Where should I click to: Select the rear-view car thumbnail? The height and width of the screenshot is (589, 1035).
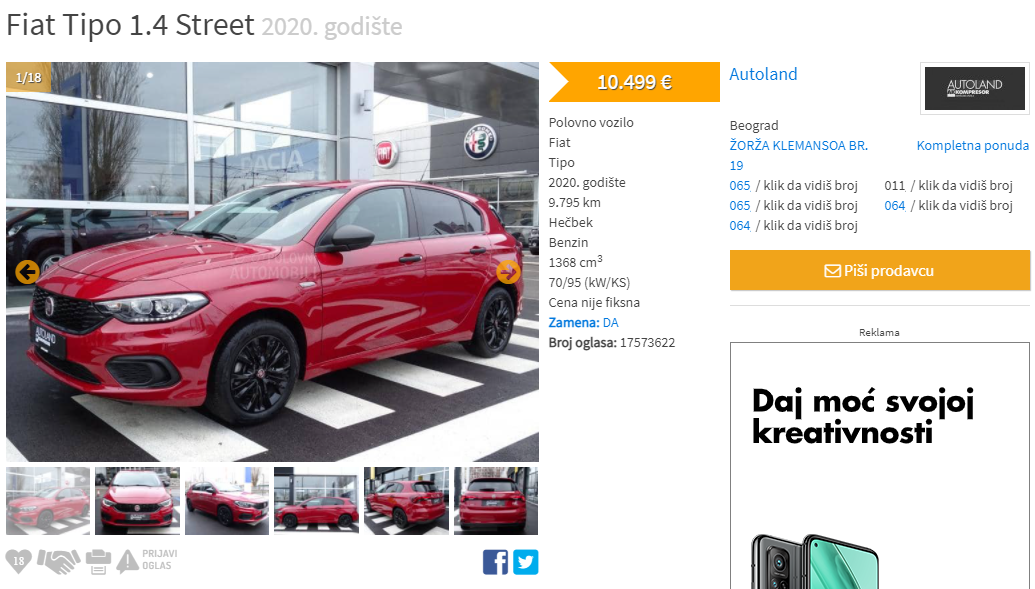496,501
